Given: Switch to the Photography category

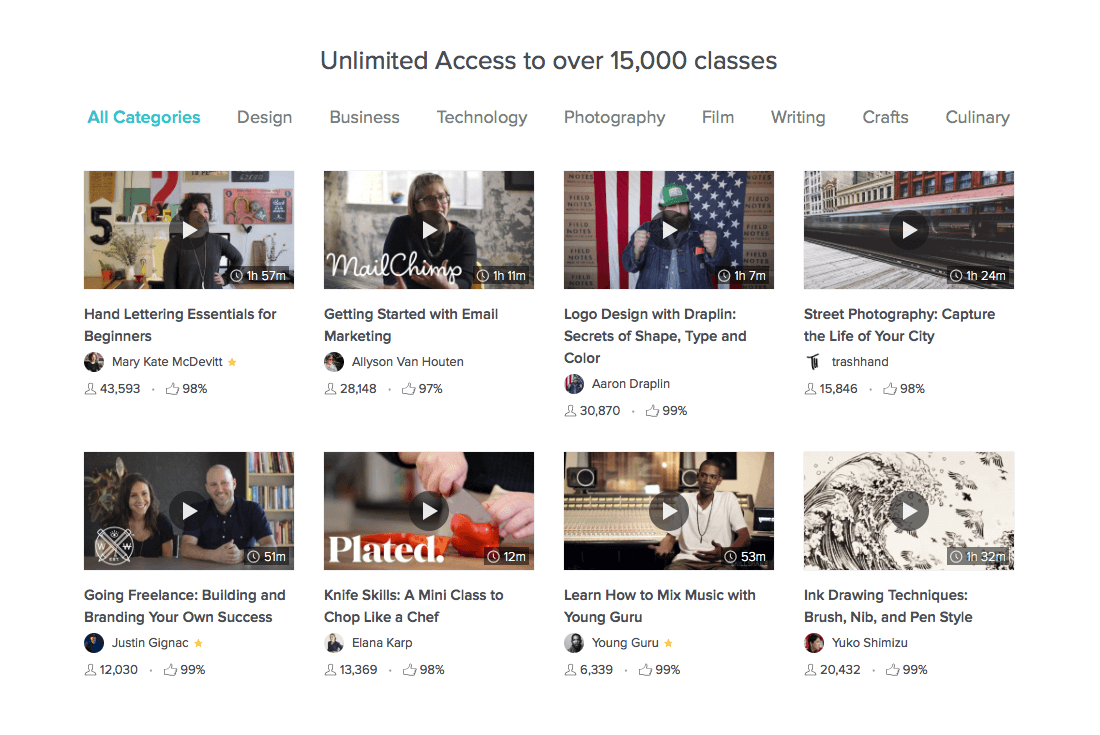Looking at the screenshot, I should (614, 117).
